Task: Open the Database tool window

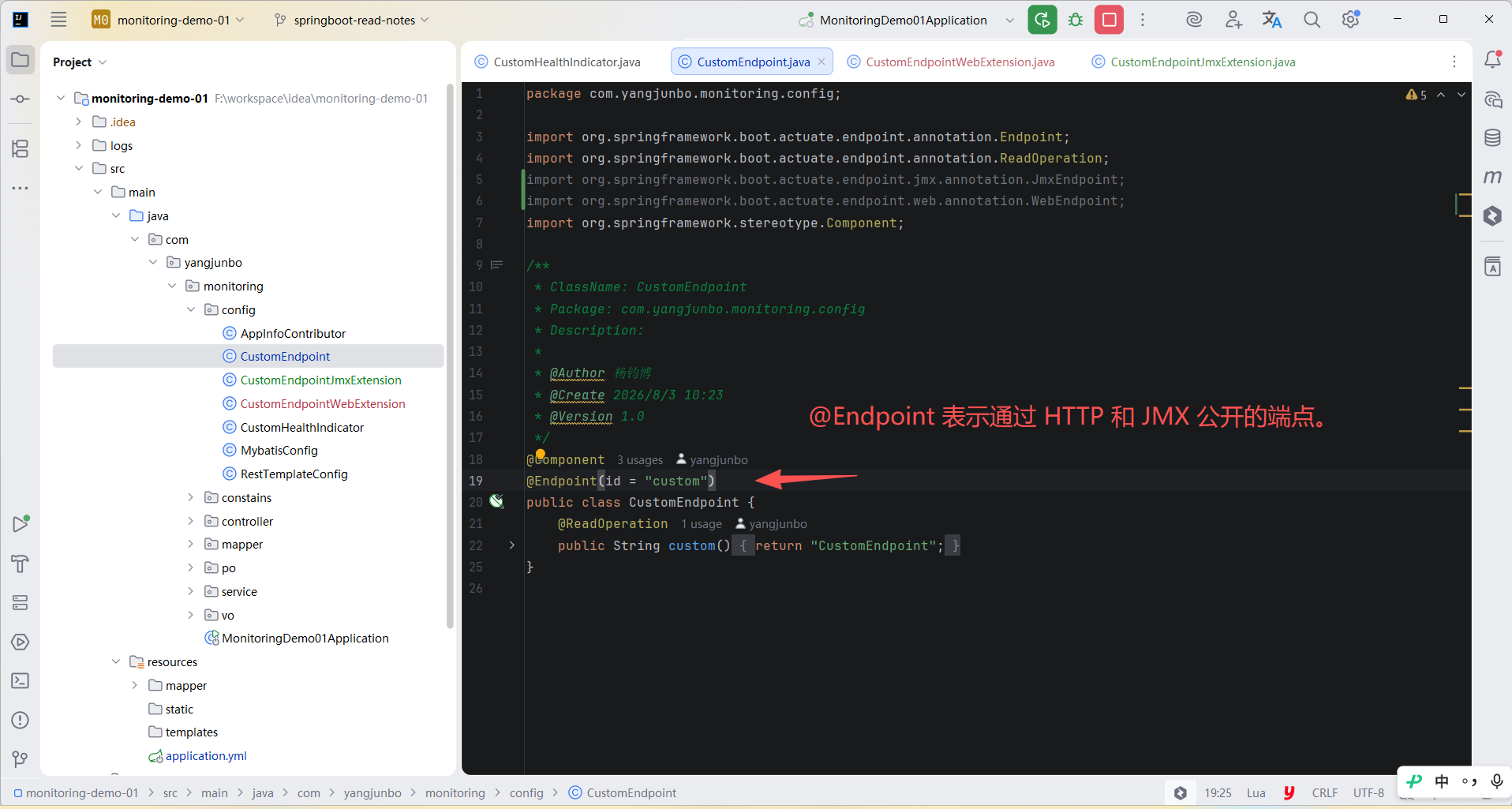Action: click(1492, 138)
